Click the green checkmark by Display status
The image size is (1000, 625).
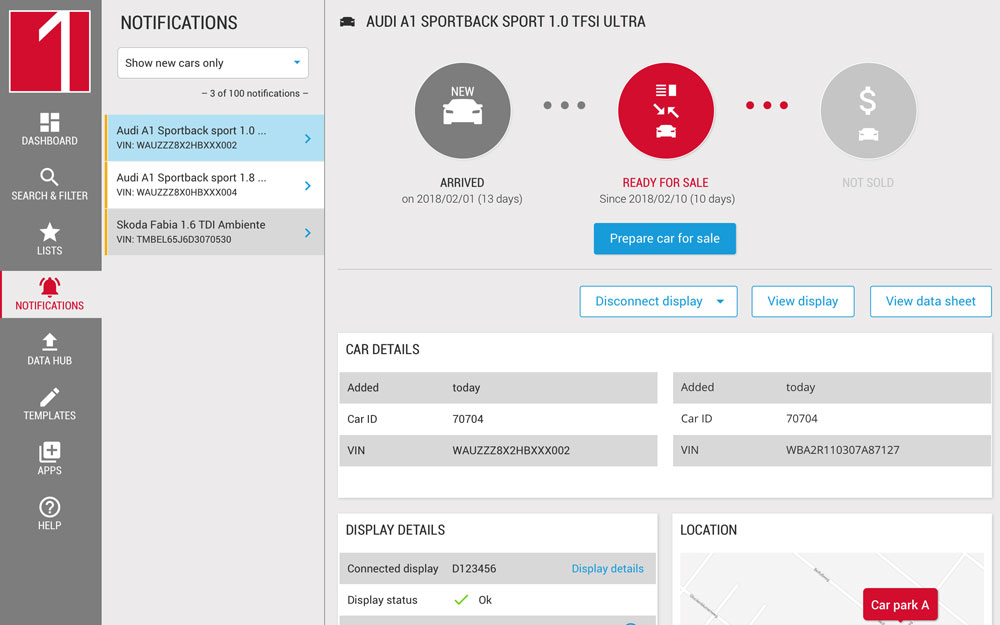(461, 599)
